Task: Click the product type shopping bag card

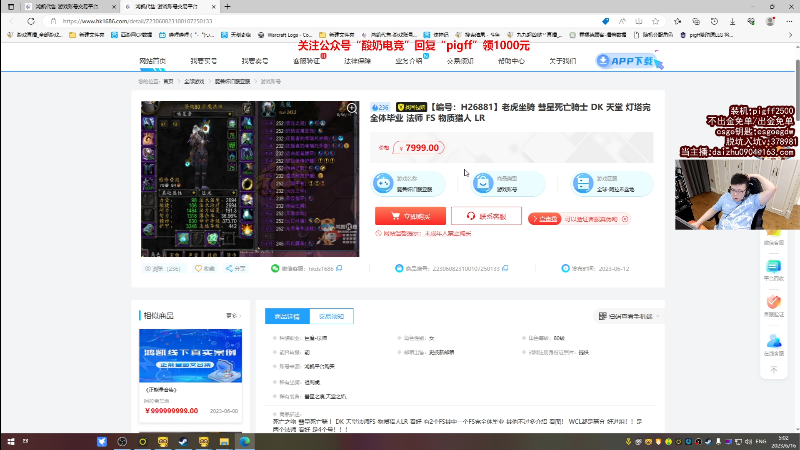Action: click(x=508, y=183)
